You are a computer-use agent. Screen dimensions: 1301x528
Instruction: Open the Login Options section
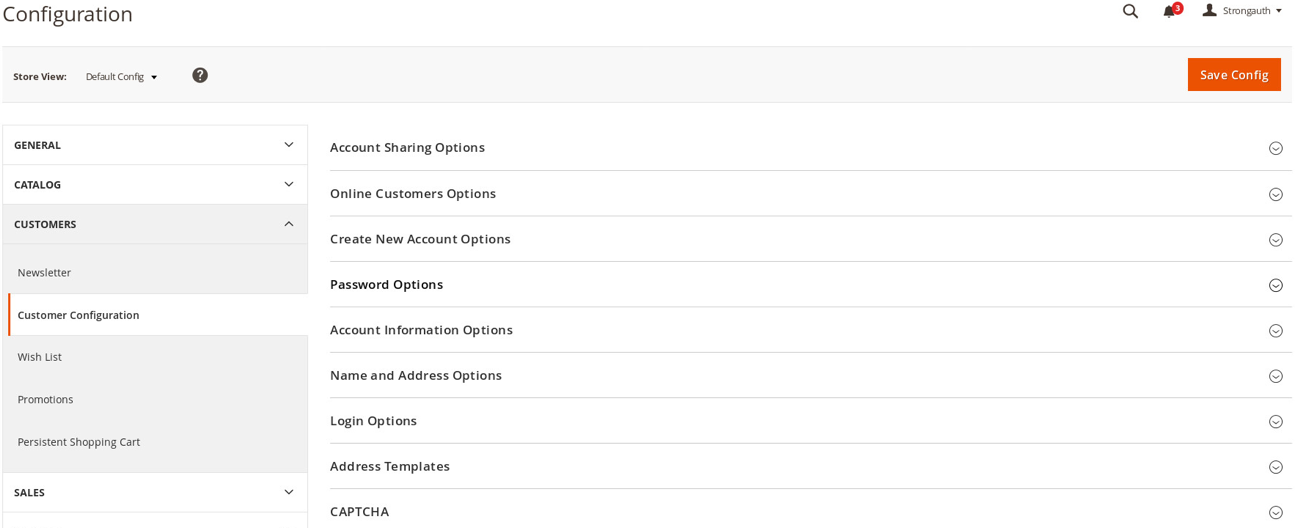(x=811, y=421)
